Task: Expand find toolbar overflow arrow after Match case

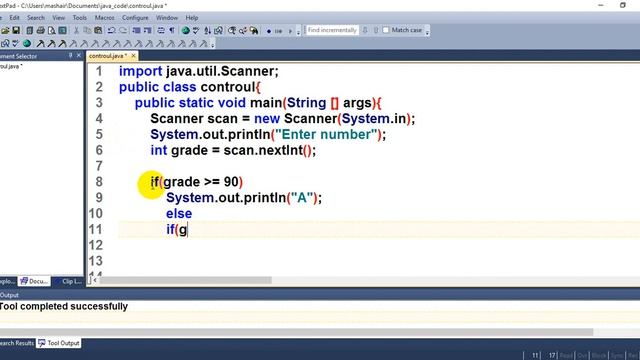Action: 427,32
